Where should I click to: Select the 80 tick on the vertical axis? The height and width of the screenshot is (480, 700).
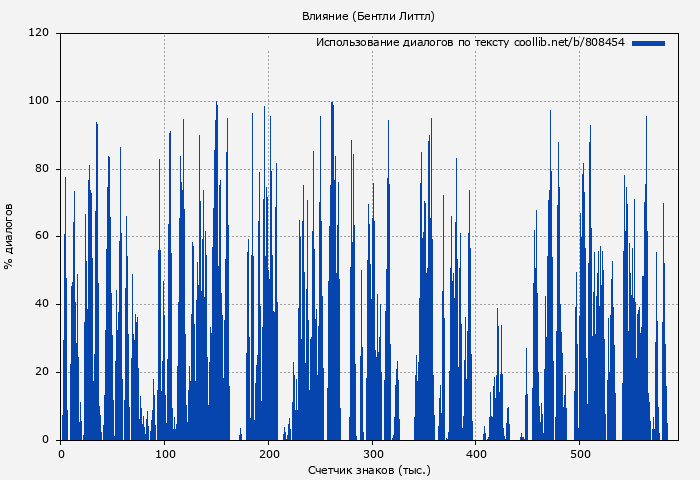42,169
